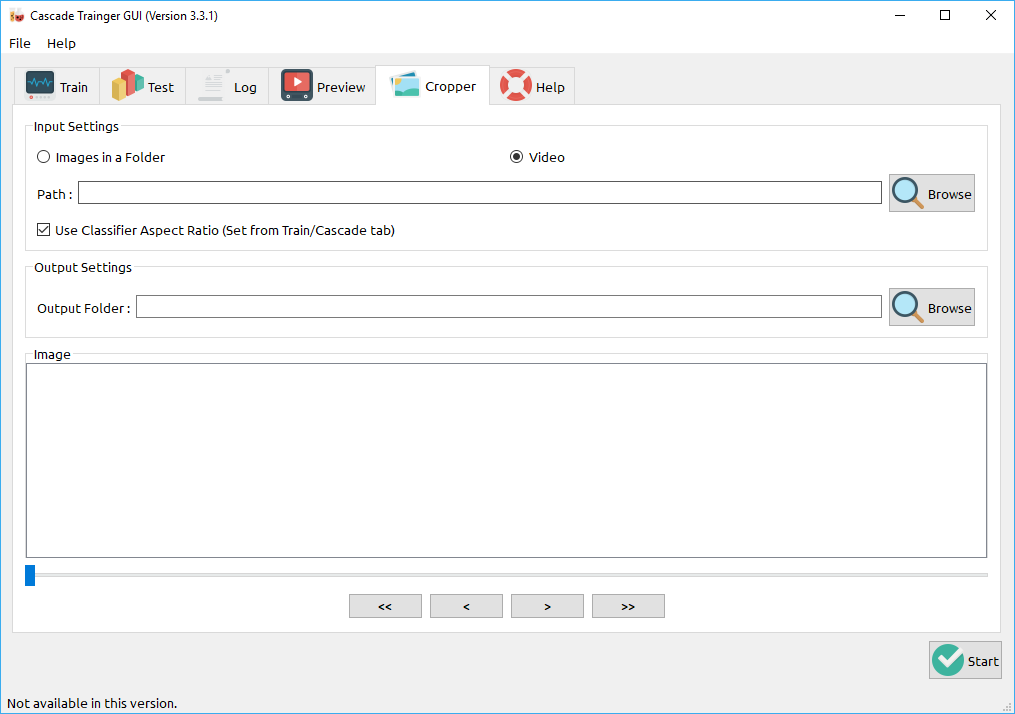Image resolution: width=1015 pixels, height=714 pixels.
Task: Close the Cascade Trainer window
Action: [x=990, y=15]
